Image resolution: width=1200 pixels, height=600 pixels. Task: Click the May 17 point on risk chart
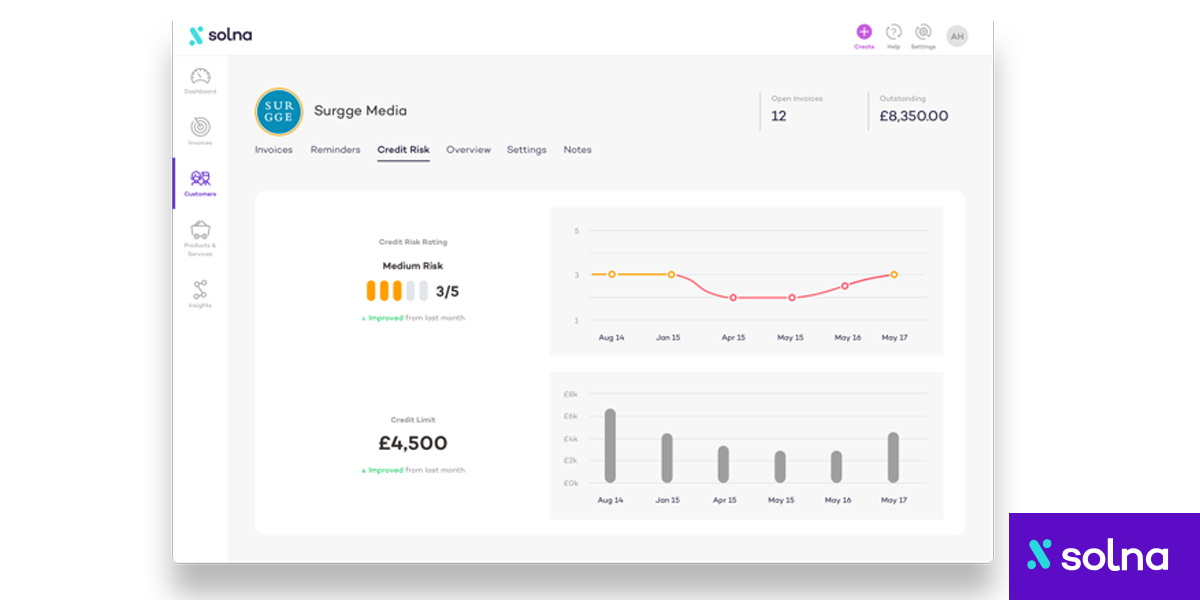894,274
